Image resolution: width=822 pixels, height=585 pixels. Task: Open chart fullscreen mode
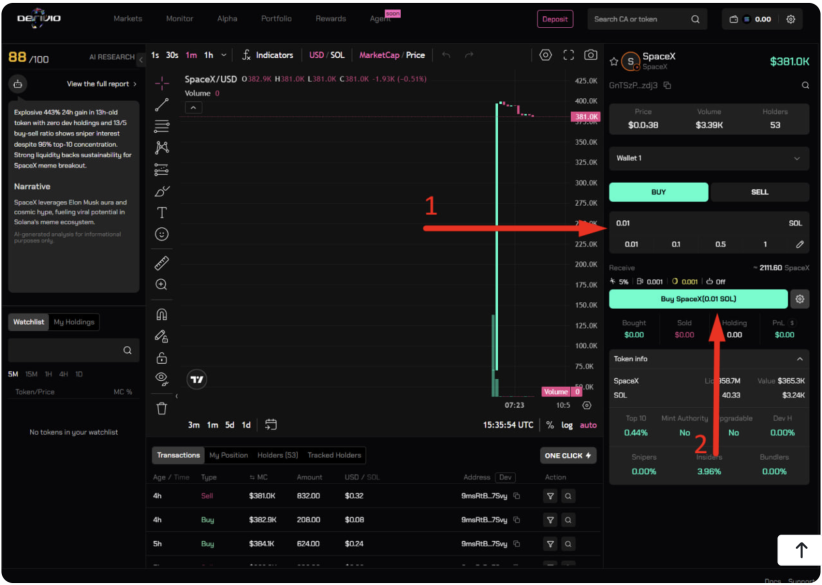(568, 56)
